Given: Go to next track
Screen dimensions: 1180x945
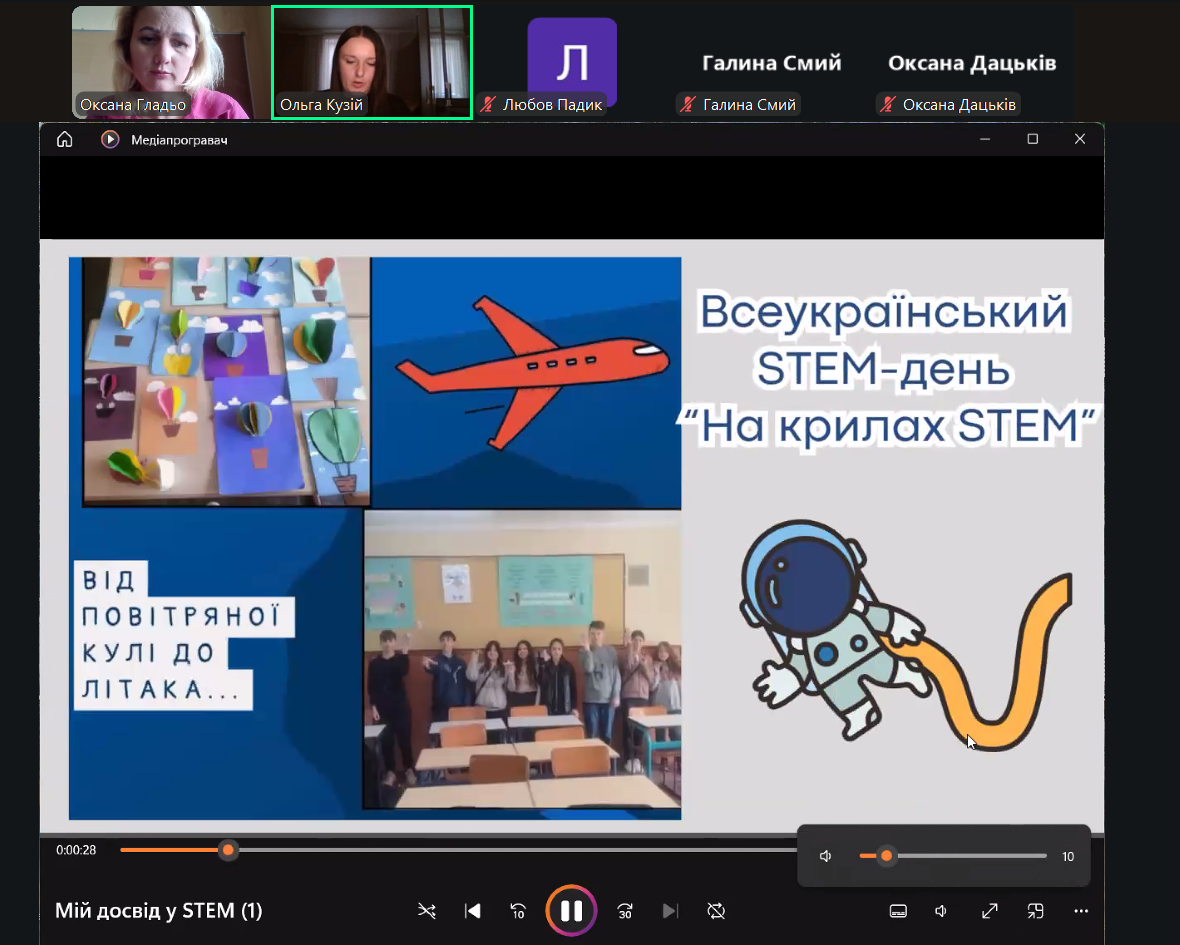Looking at the screenshot, I should pyautogui.click(x=670, y=910).
